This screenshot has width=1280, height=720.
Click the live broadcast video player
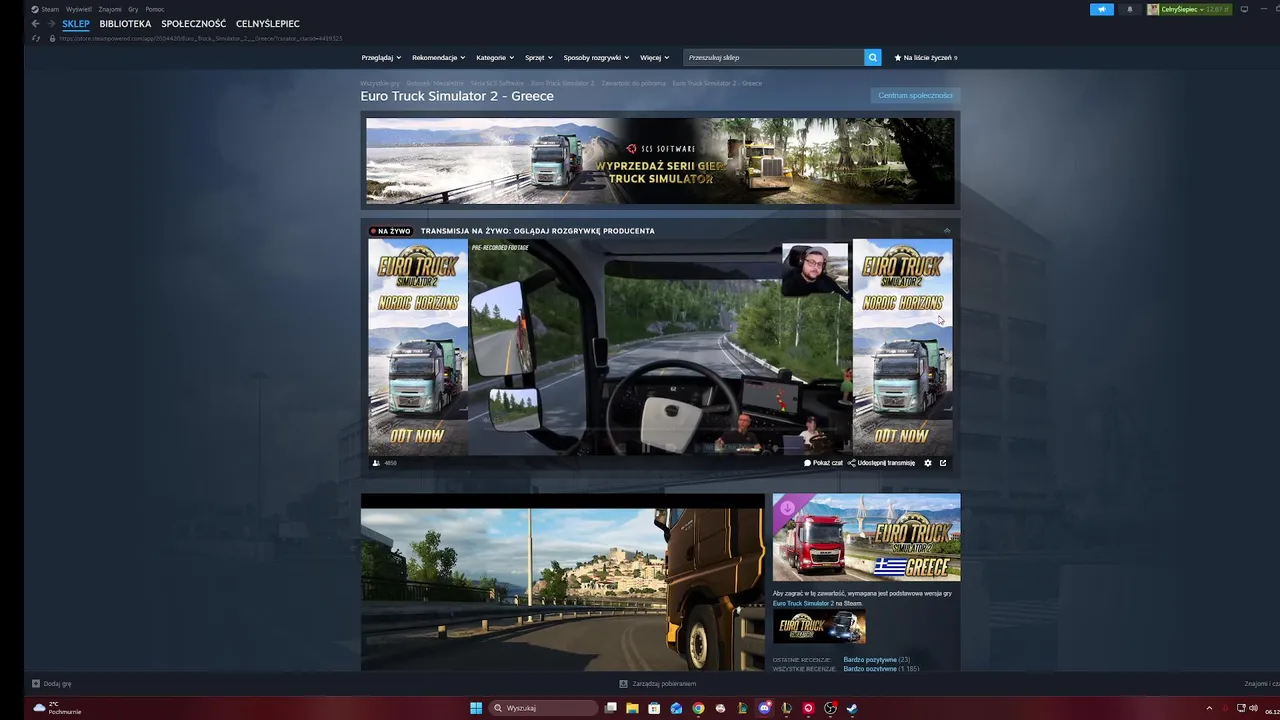click(x=660, y=347)
